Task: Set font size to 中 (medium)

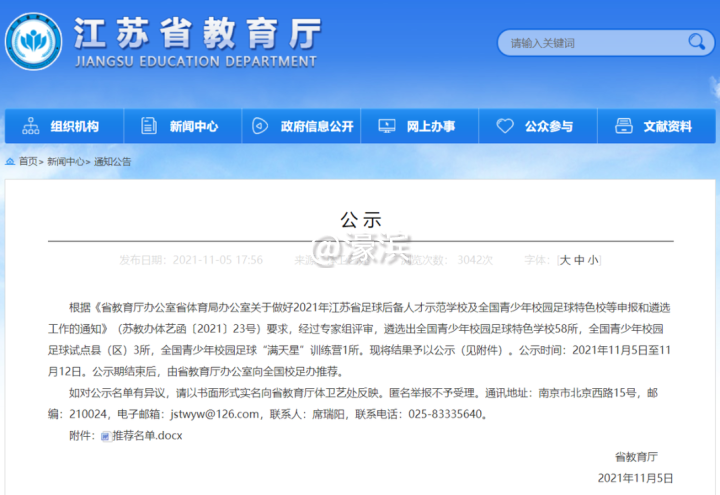Action: pyautogui.click(x=579, y=260)
